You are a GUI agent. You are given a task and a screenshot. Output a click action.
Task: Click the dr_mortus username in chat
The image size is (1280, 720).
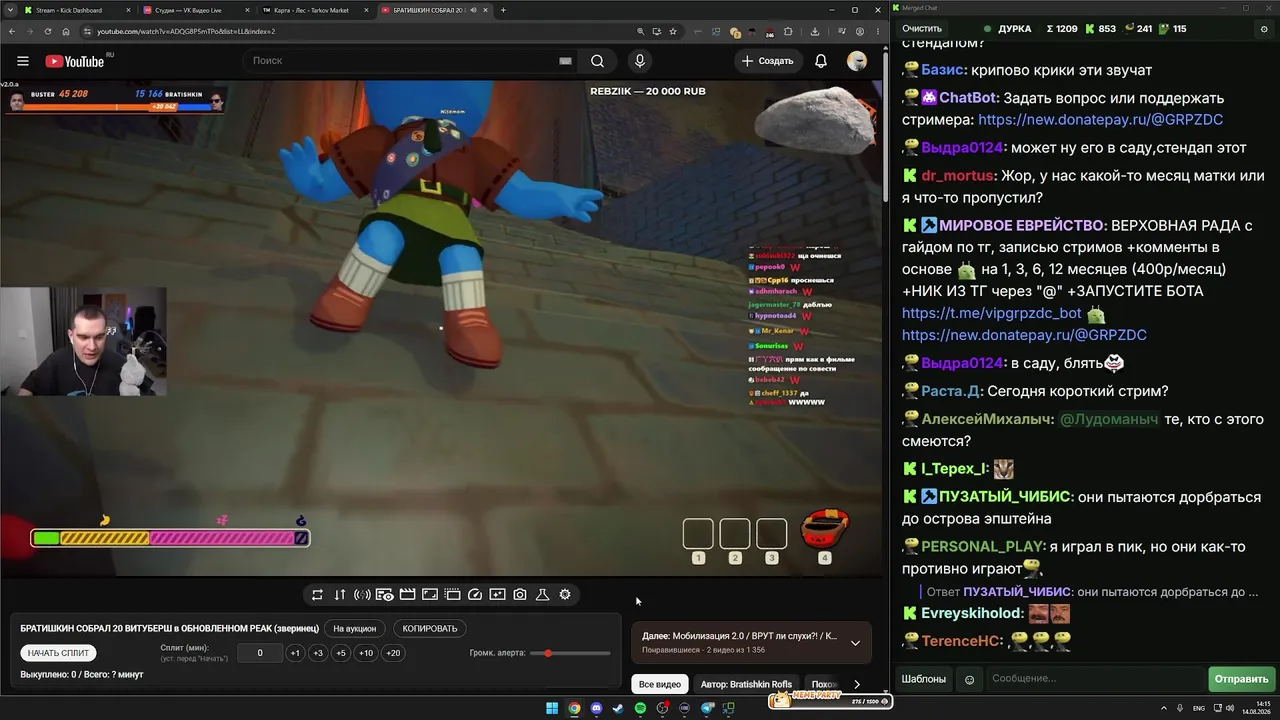pos(957,176)
